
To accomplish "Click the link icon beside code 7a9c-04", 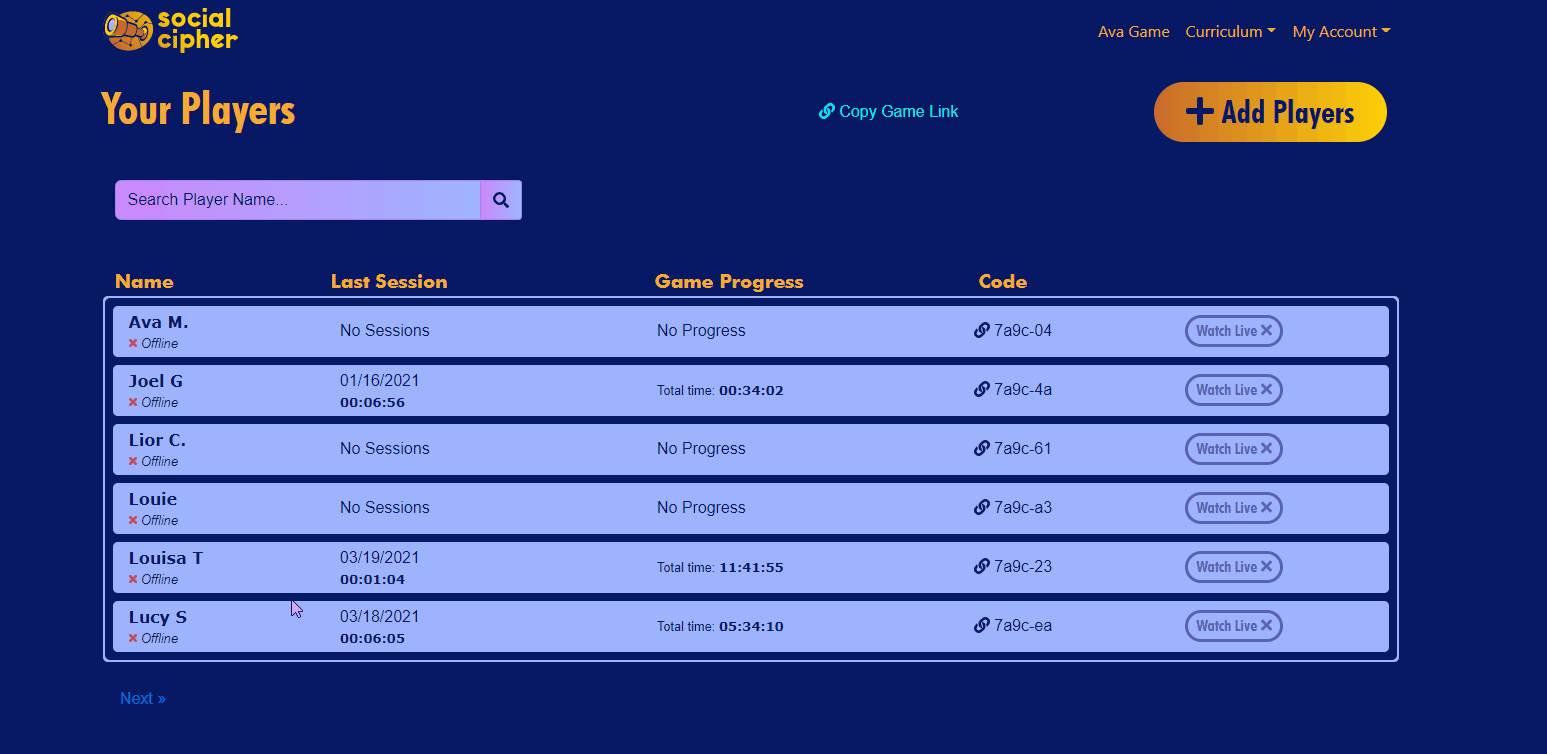I will (981, 331).
